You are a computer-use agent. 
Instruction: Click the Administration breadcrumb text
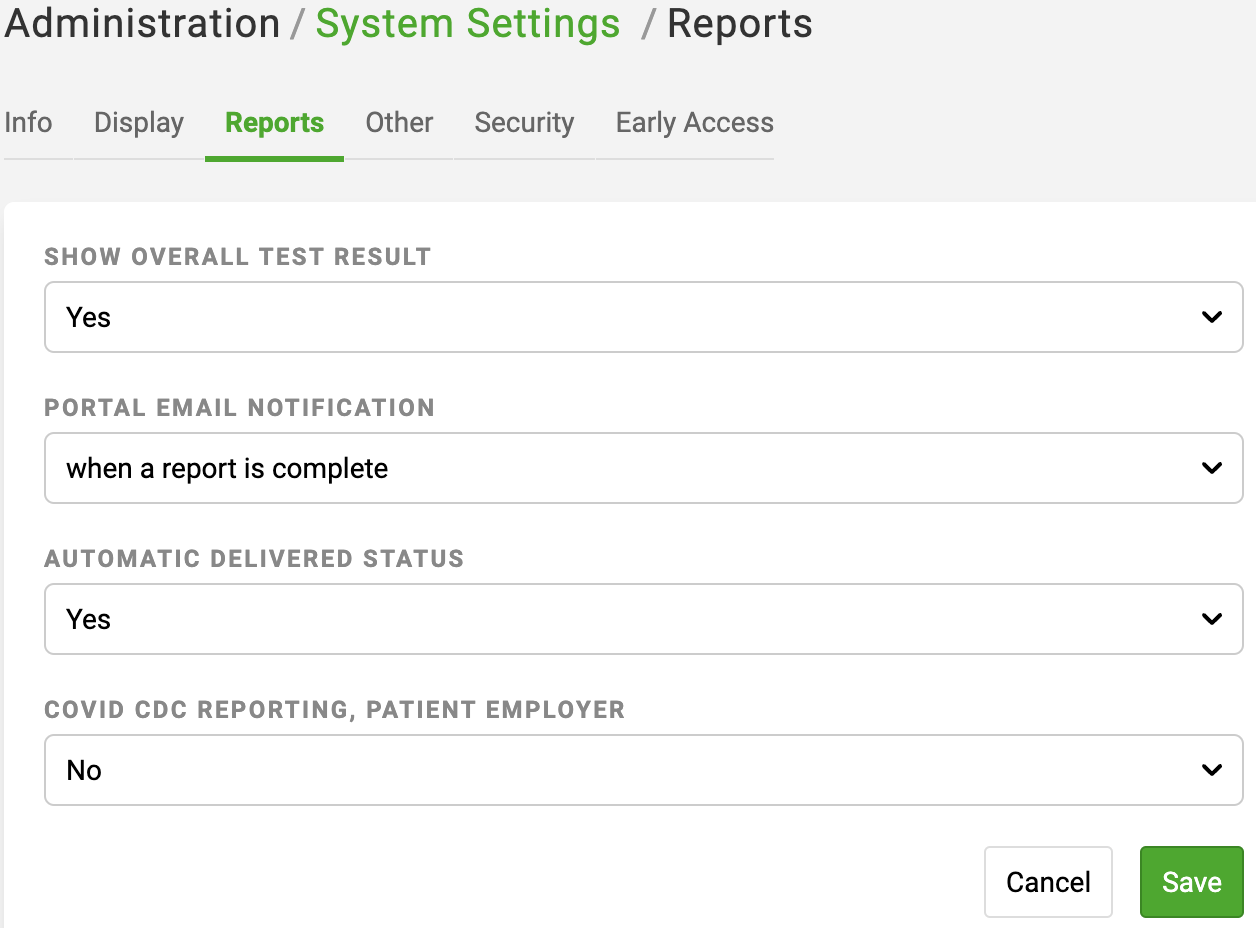pos(142,24)
